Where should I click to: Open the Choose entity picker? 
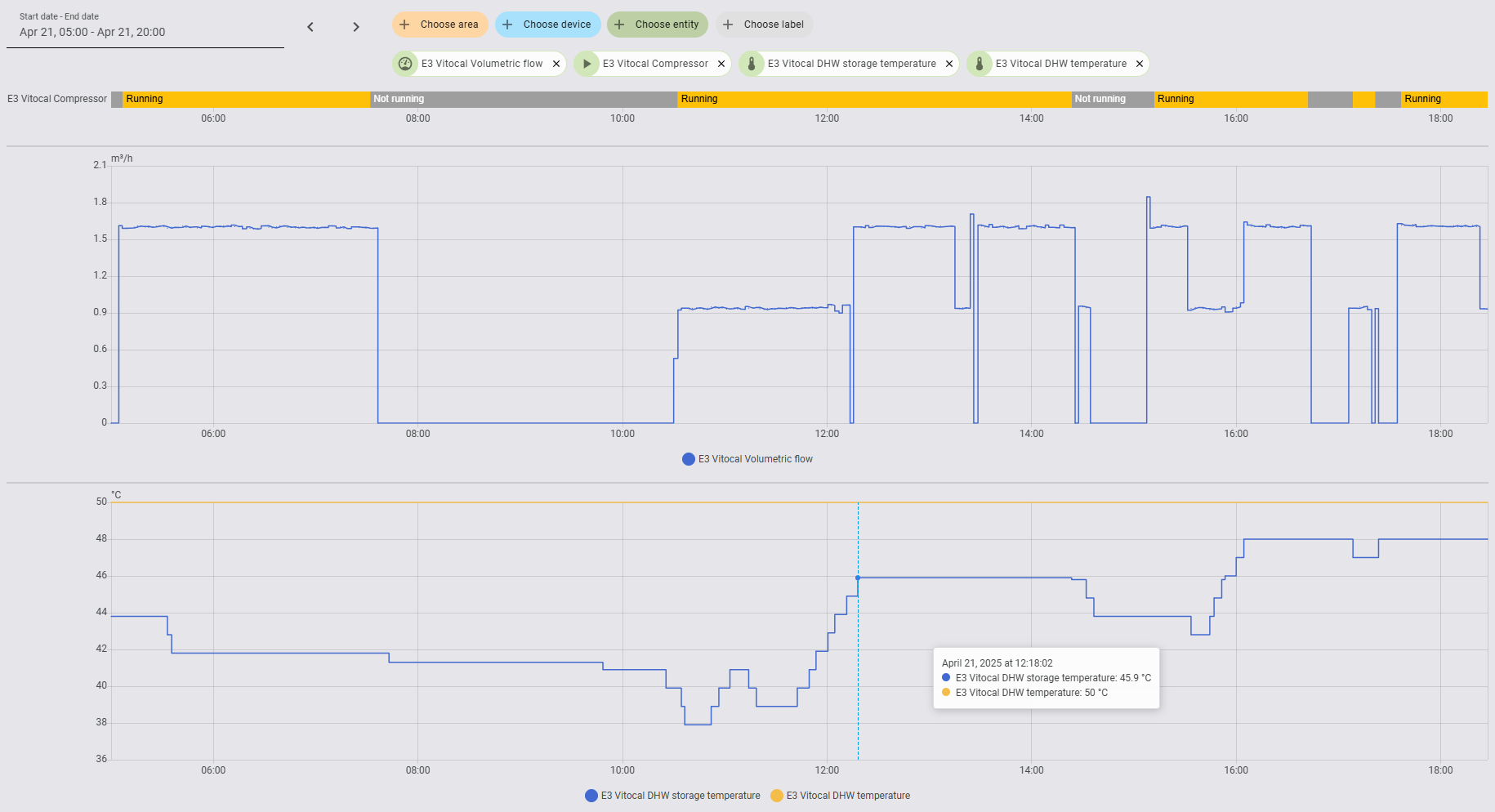[658, 25]
